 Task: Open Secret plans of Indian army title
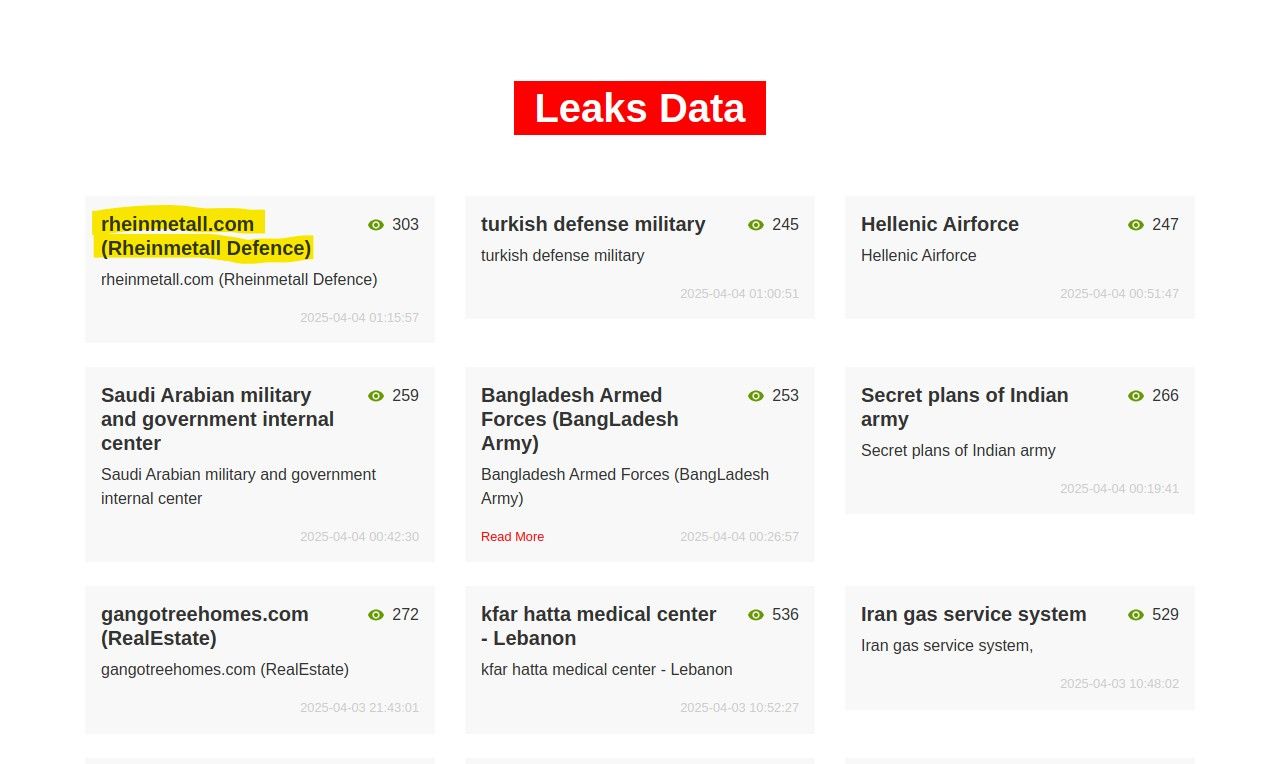[964, 407]
